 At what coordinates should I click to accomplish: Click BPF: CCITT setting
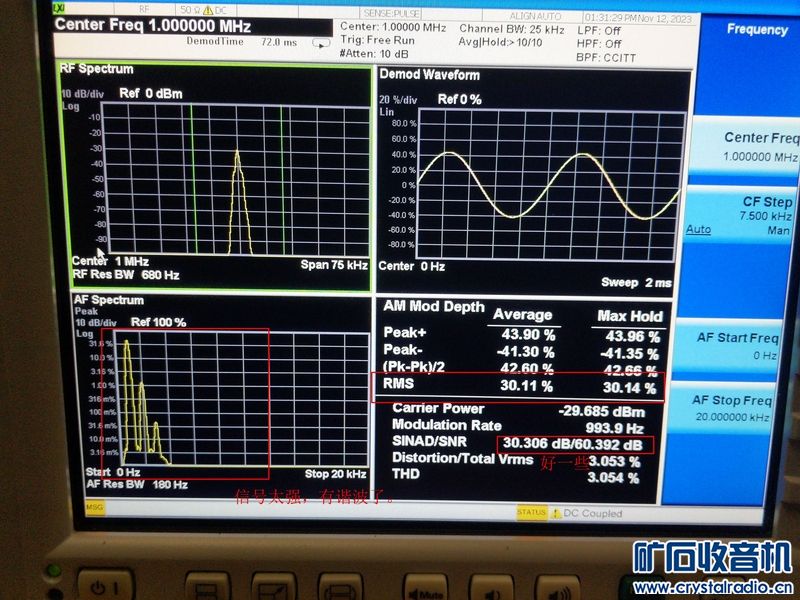point(606,58)
